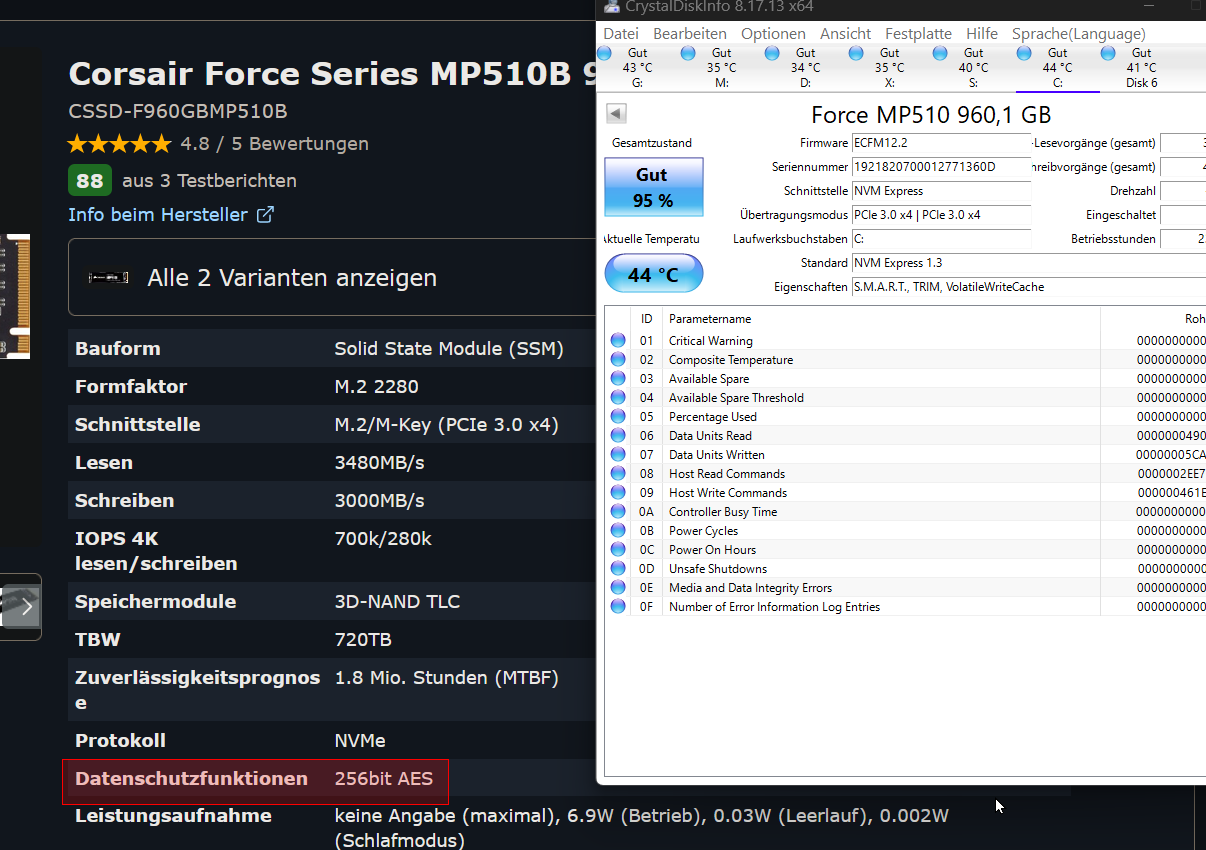Click the 44 °C temperature indicator

coord(653,274)
